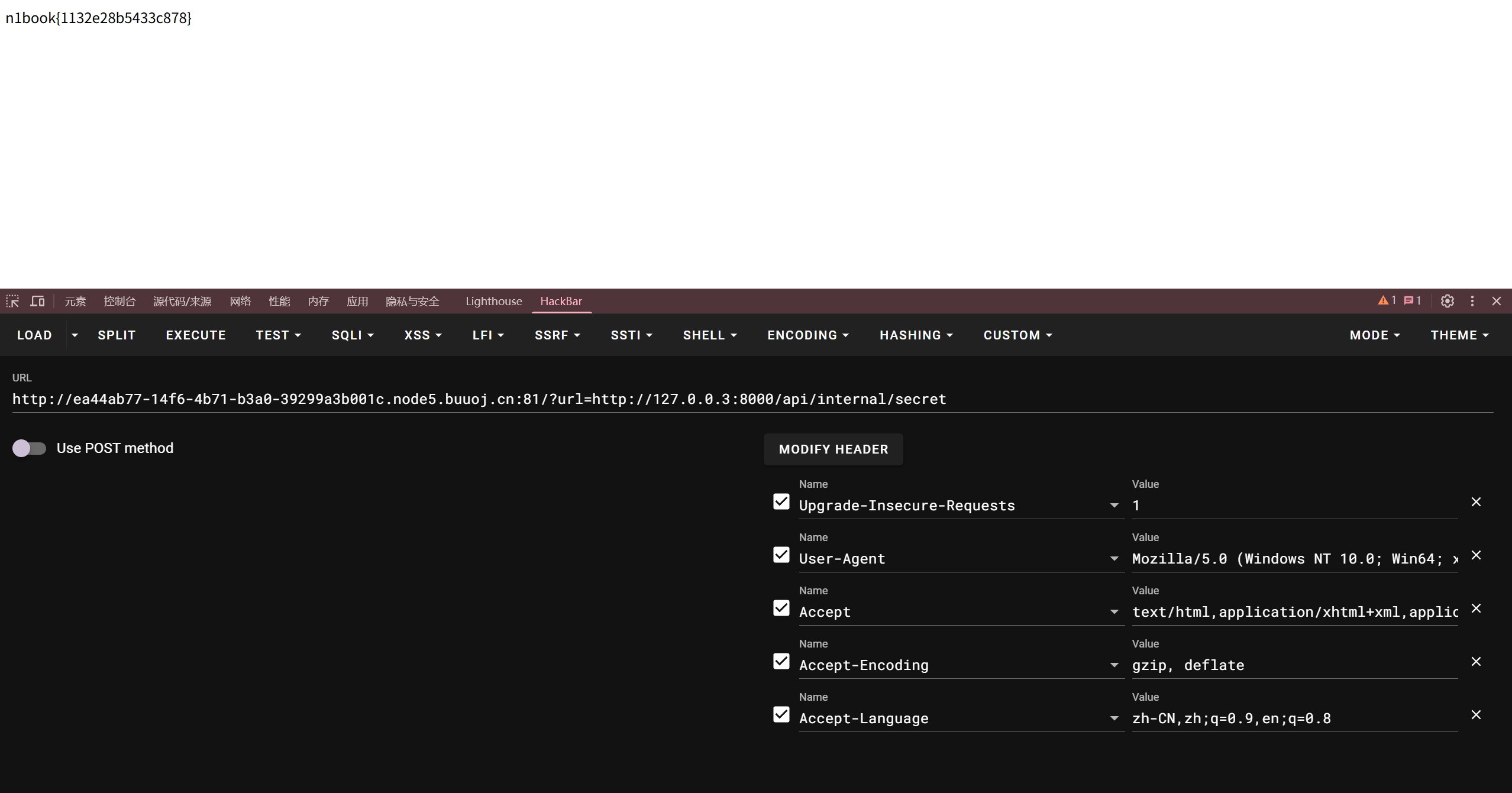Switch to the Lighthouse tab
This screenshot has width=1512, height=793.
(493, 301)
